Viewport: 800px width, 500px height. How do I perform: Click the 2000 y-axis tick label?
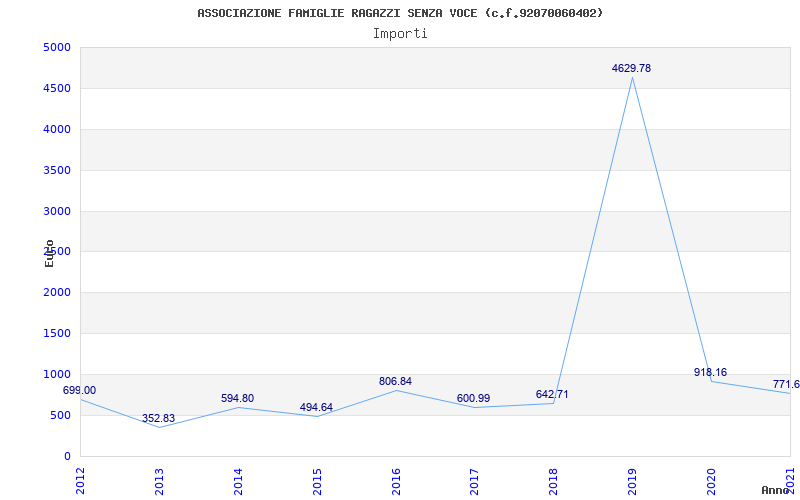pyautogui.click(x=57, y=293)
